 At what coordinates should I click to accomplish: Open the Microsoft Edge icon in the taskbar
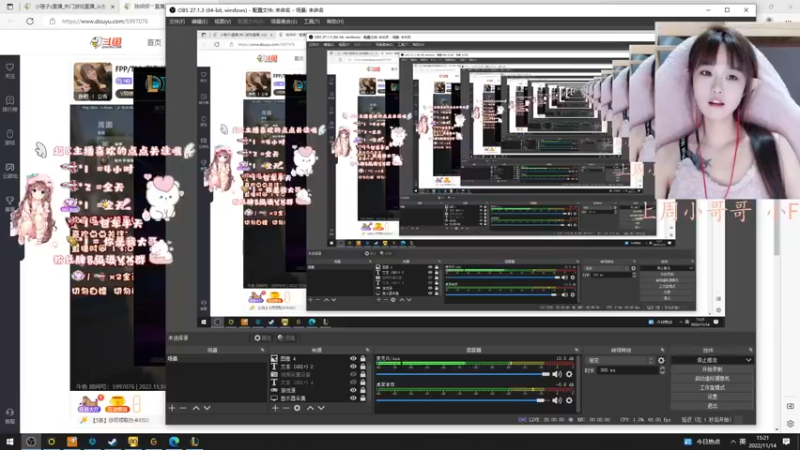click(x=174, y=441)
